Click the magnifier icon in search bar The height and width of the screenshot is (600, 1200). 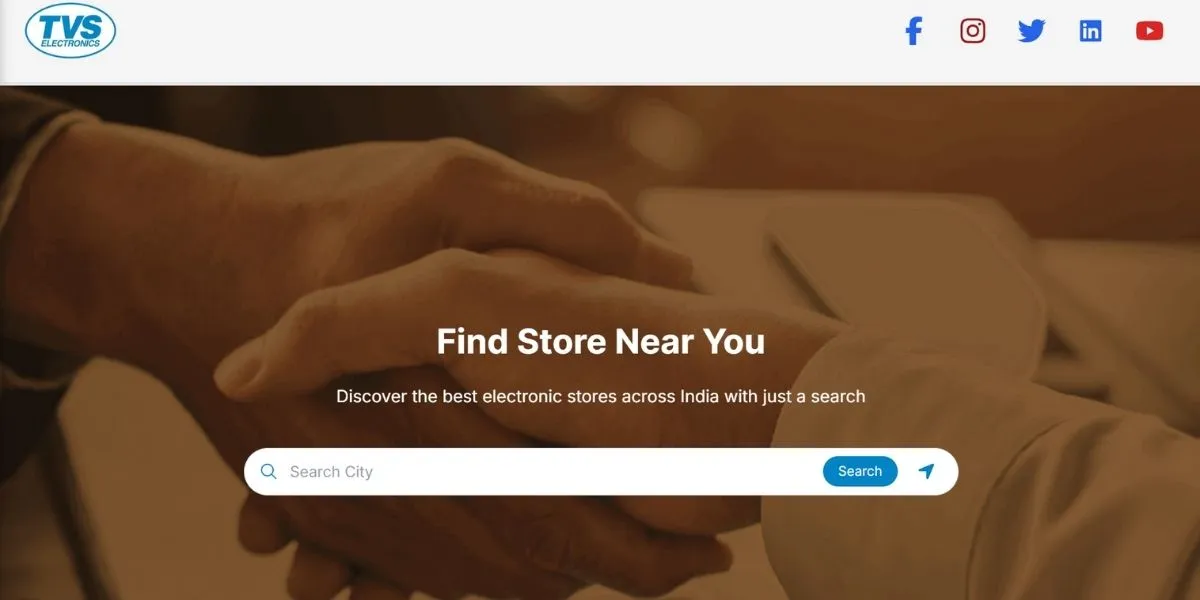coord(268,471)
